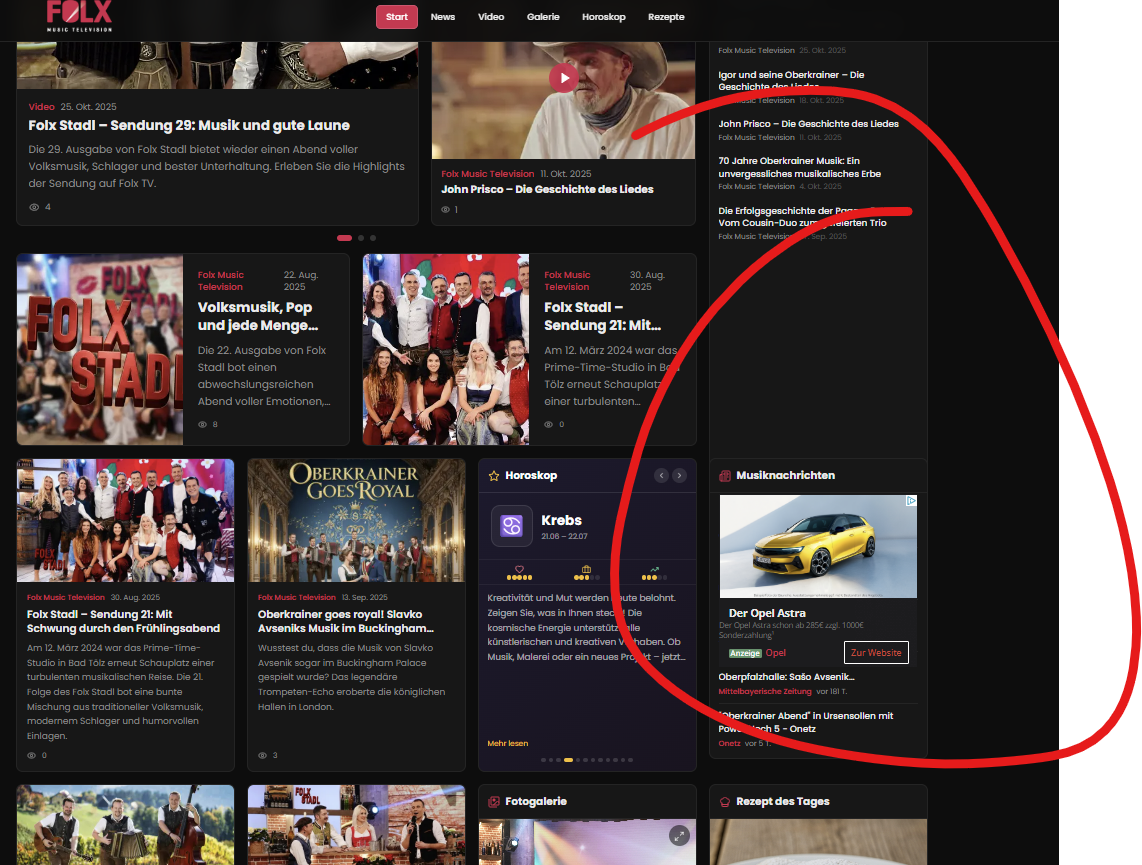
Task: Open the trio musicians thumbnail at bottom
Action: coord(125,825)
